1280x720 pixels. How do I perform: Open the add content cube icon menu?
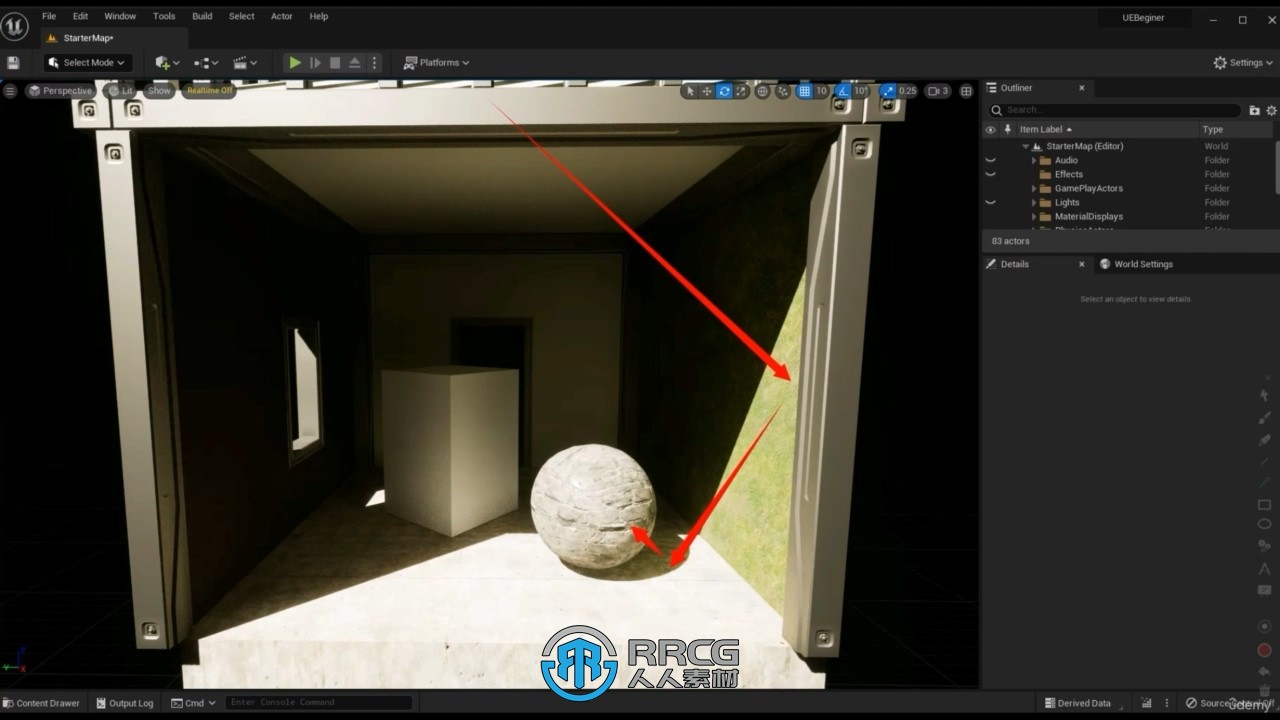[167, 63]
